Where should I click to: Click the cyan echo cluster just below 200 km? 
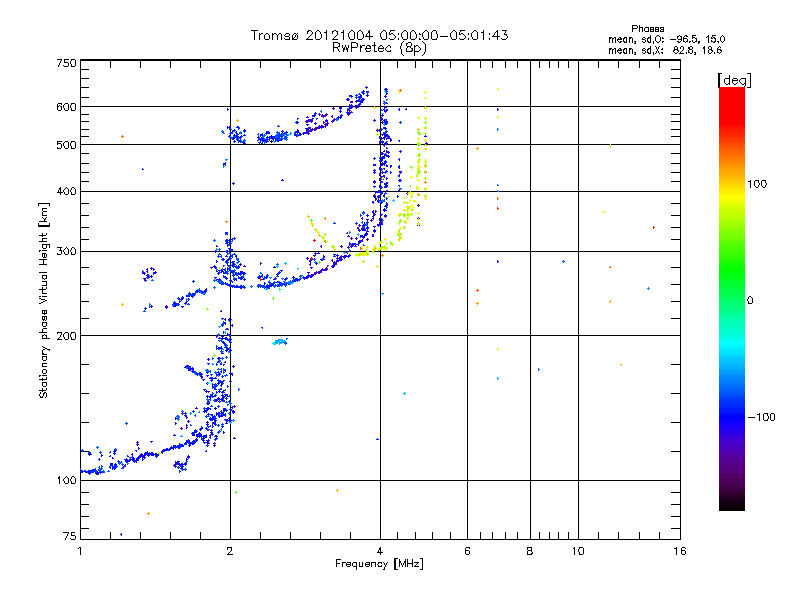280,342
